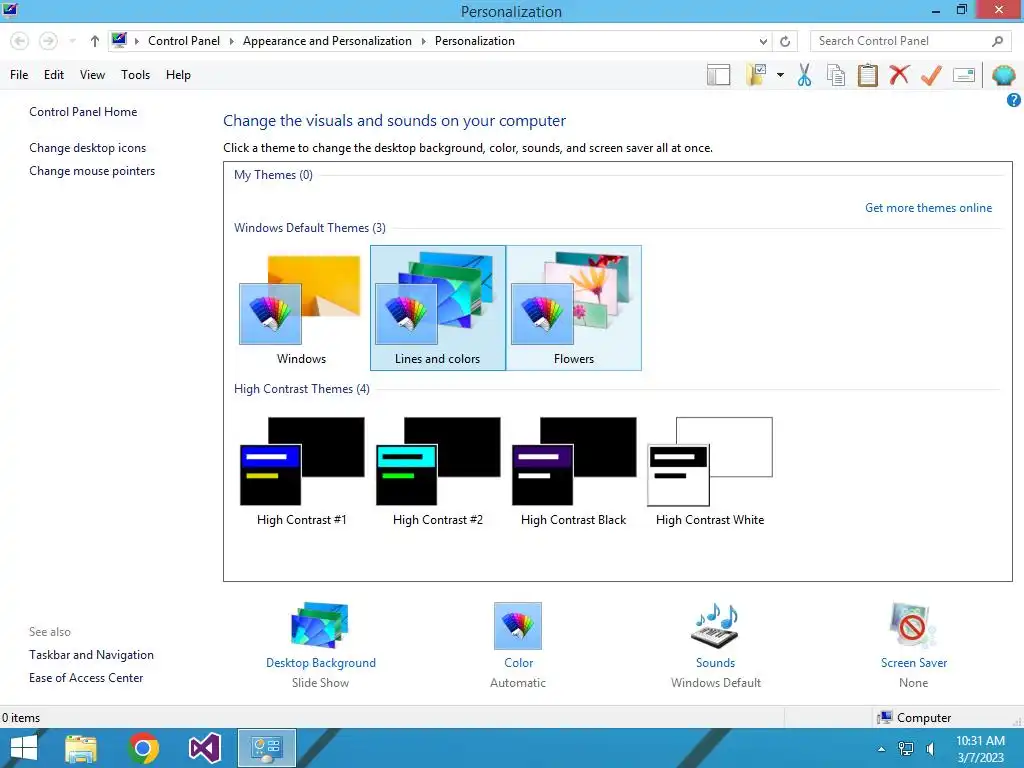Open the View menu
This screenshot has height=768, width=1024.
tap(92, 75)
